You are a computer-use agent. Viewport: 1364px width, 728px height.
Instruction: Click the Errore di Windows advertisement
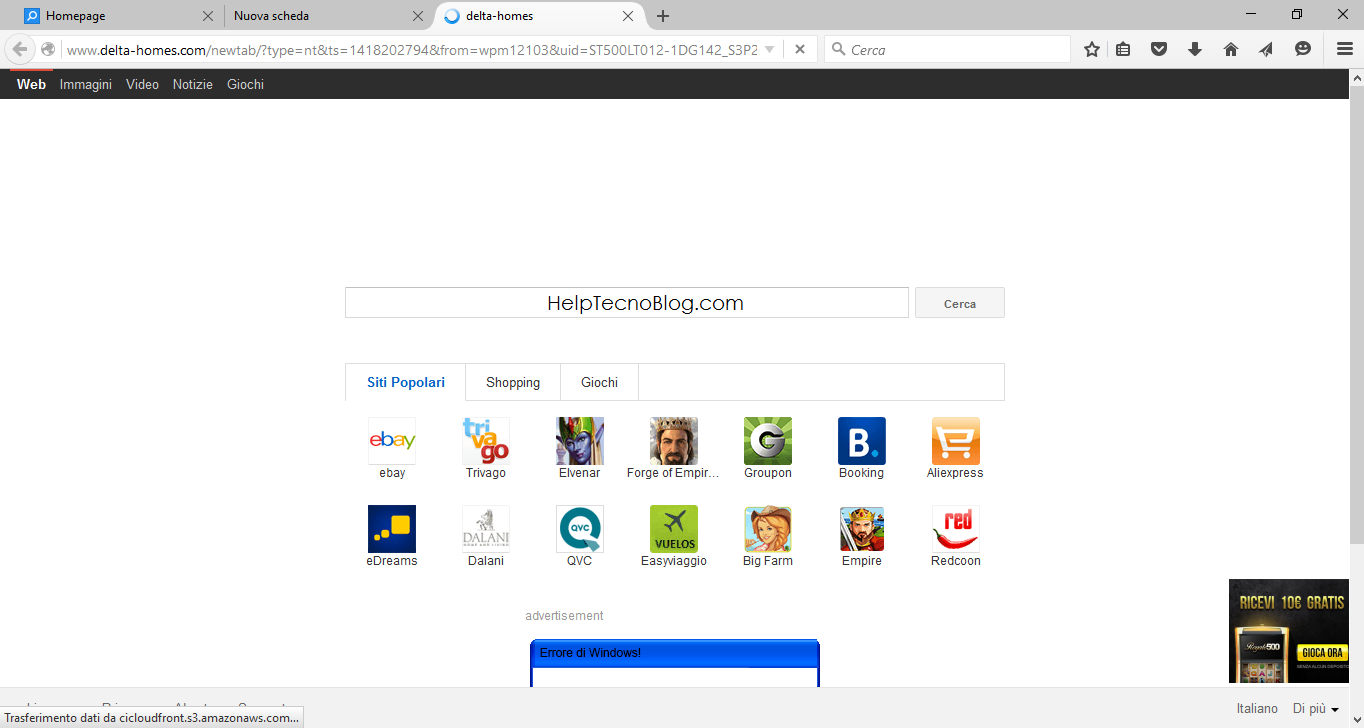click(x=675, y=663)
